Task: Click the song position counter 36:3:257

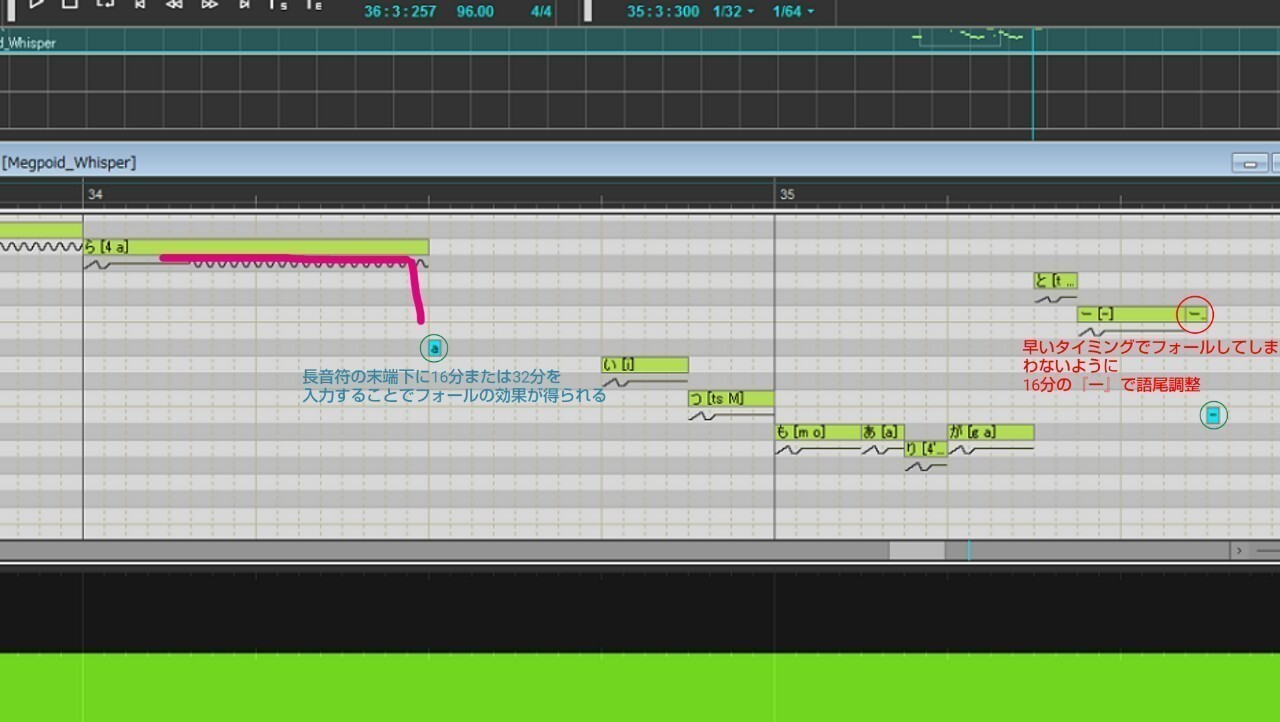Action: (404, 11)
